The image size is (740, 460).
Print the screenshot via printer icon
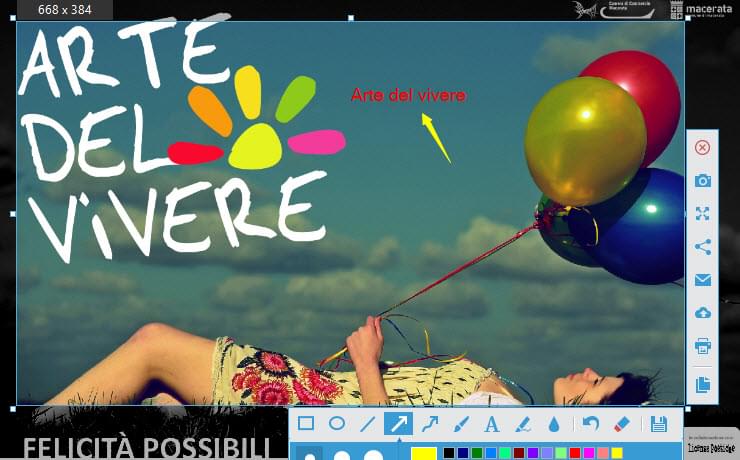coord(702,346)
